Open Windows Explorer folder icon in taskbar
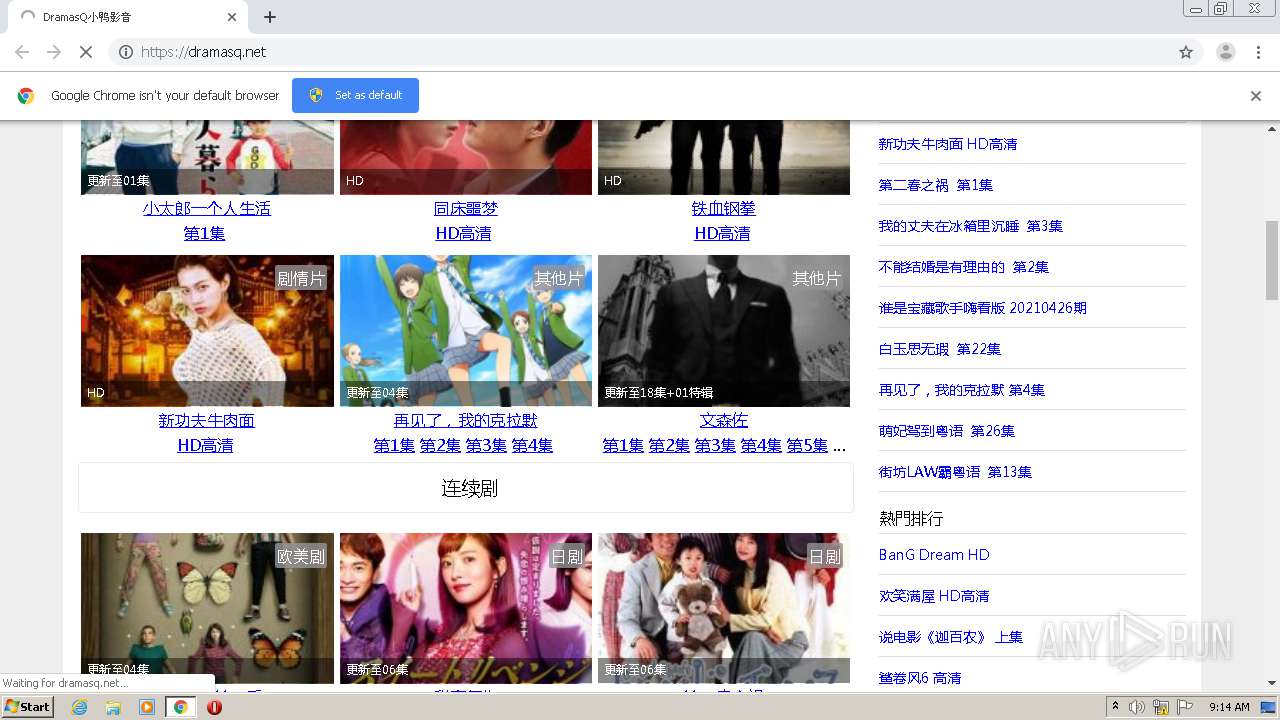Screen dimensions: 1280x720 pos(113,707)
